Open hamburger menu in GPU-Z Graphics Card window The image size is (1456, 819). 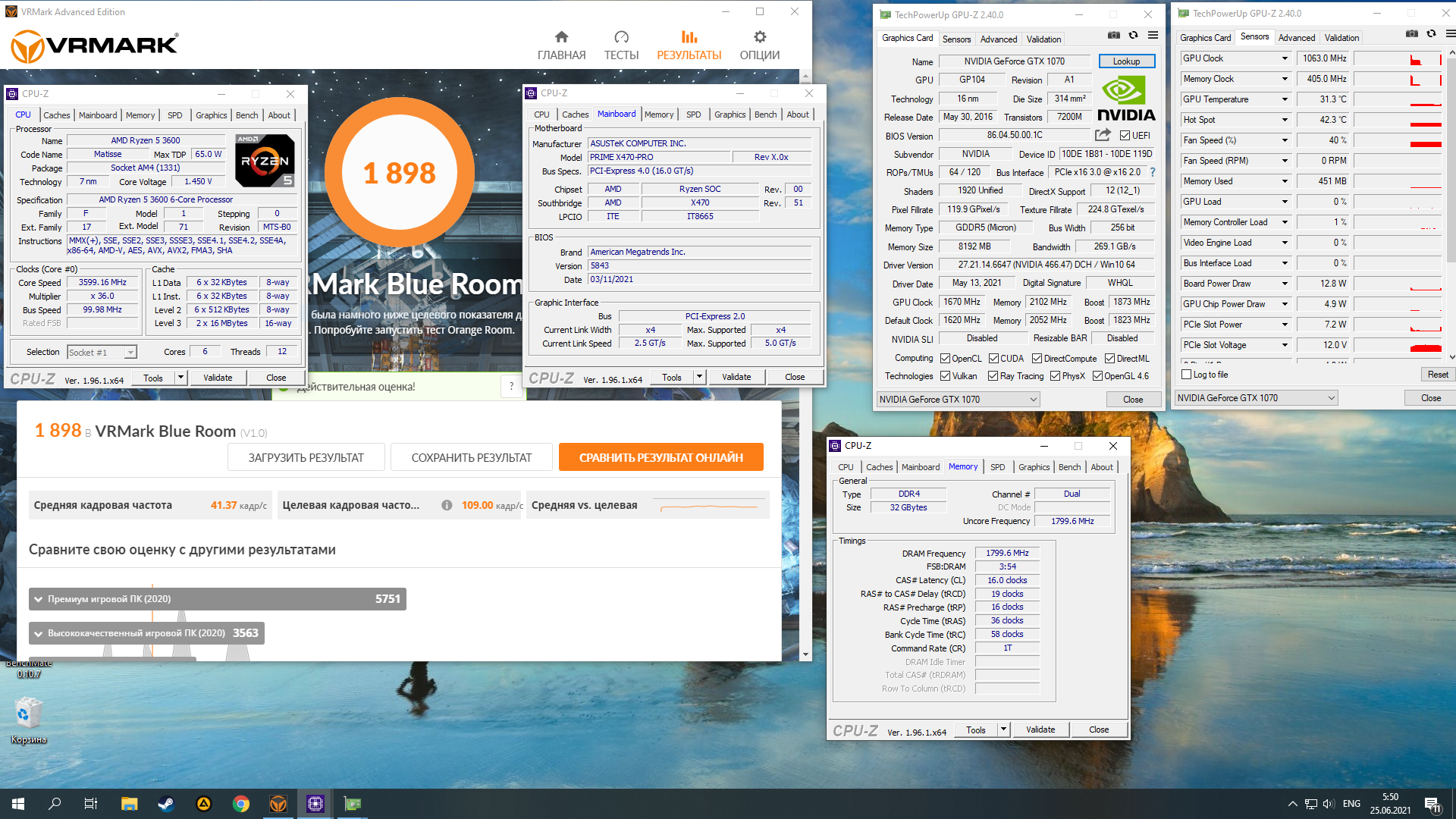coord(1153,35)
